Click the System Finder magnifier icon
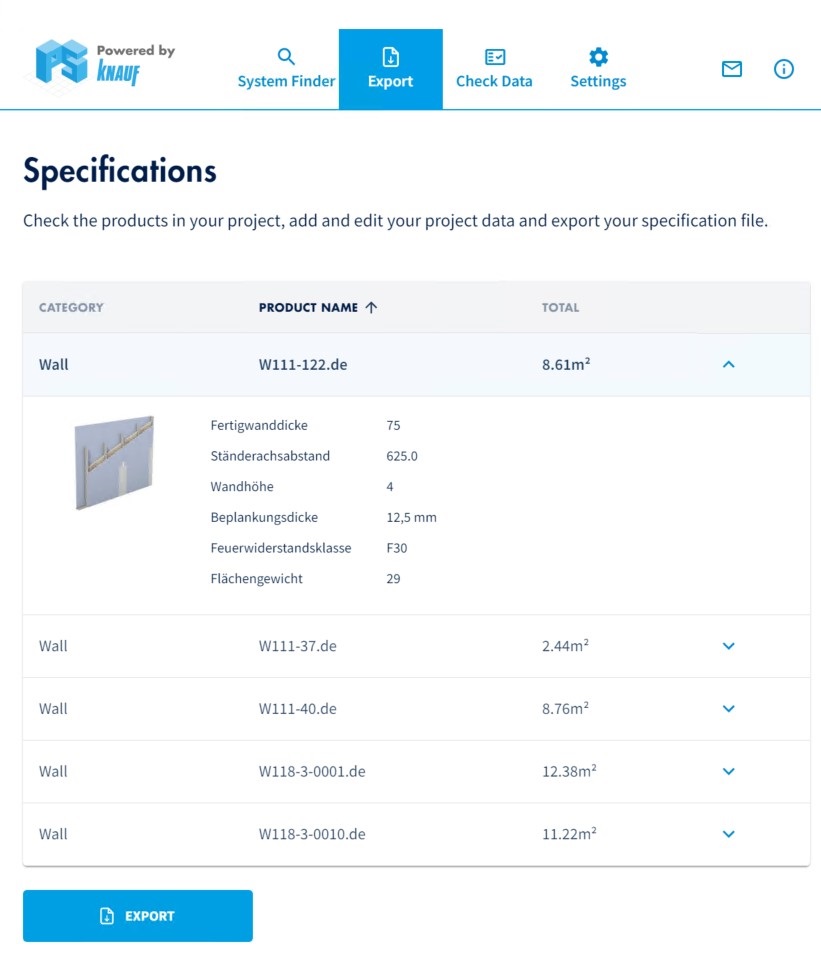 (286, 57)
